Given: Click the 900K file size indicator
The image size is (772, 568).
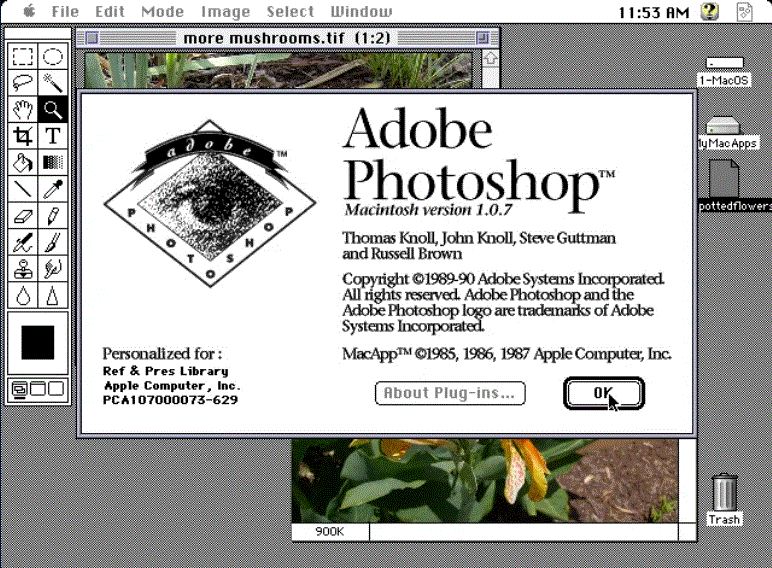Looking at the screenshot, I should pyautogui.click(x=330, y=532).
